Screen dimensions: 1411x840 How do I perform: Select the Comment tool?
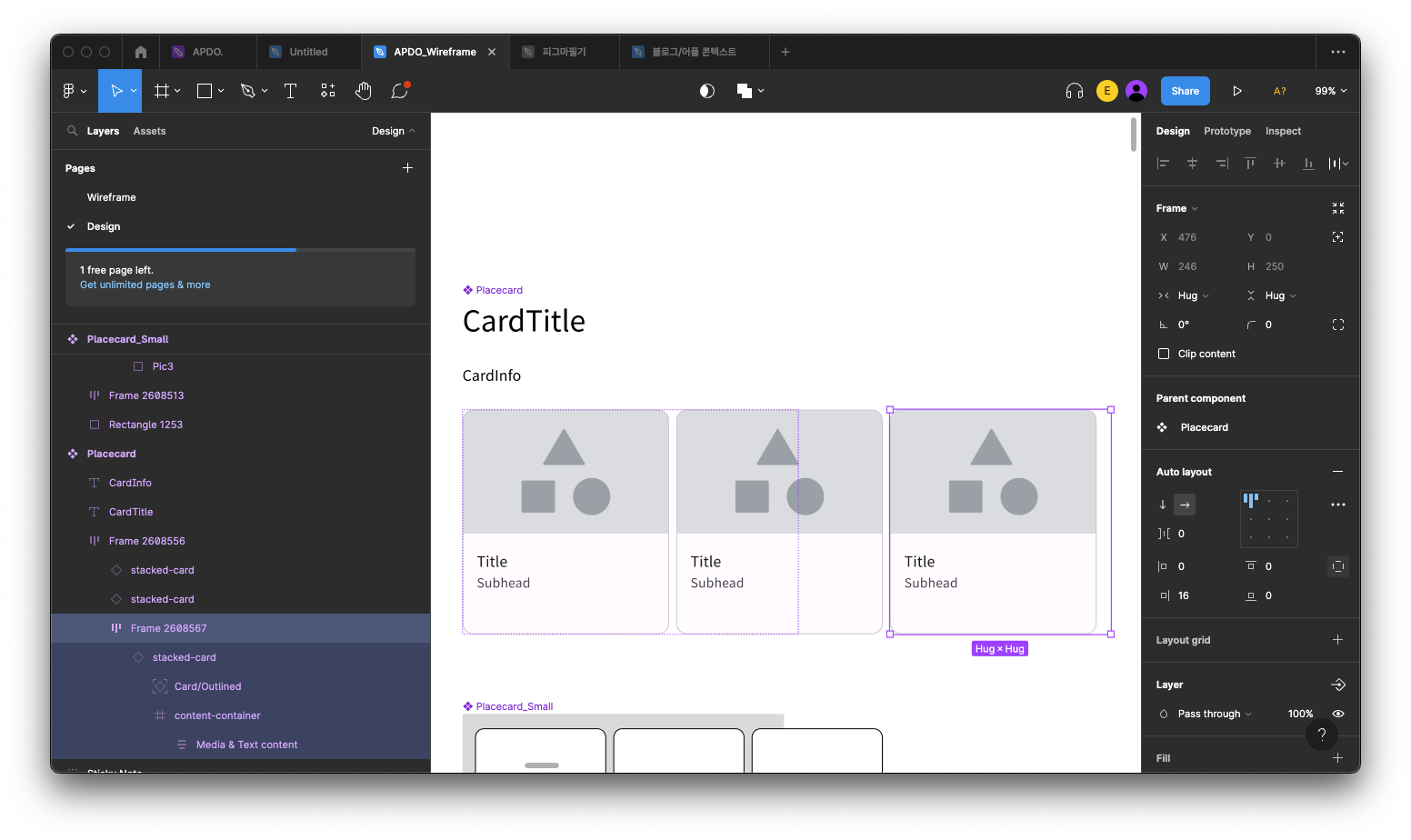click(x=400, y=91)
